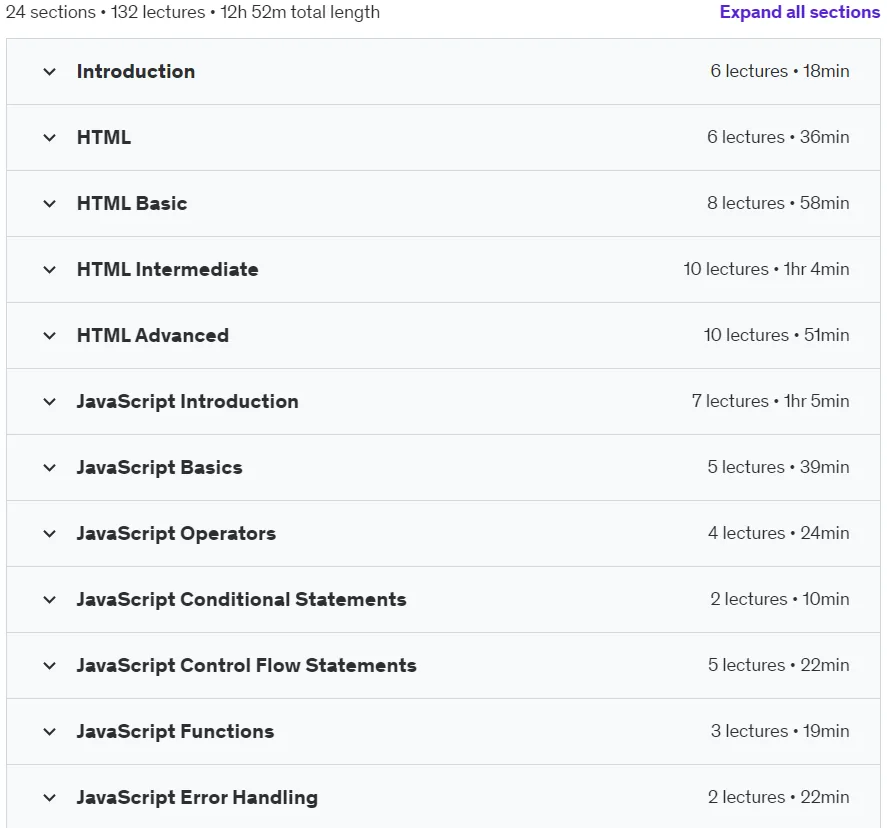Click "7 lectures • 1hr 5min" row details
This screenshot has height=828, width=887.
[770, 401]
